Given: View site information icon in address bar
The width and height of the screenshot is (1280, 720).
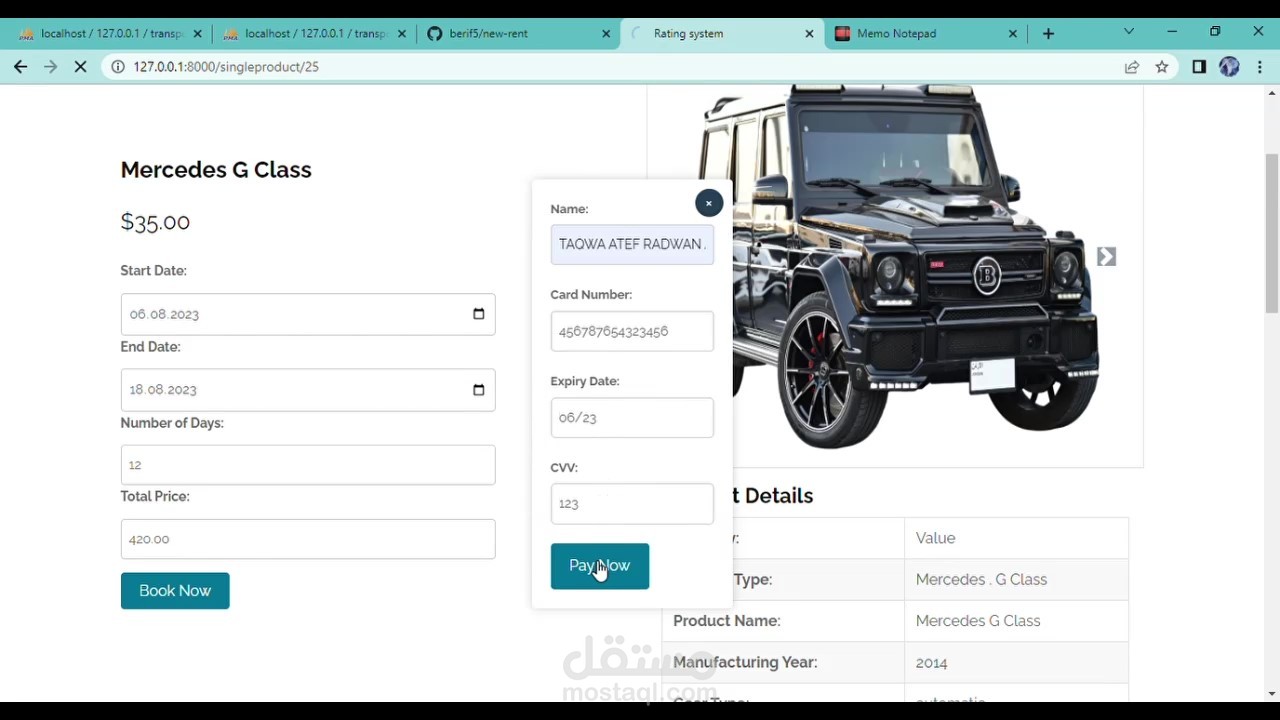Looking at the screenshot, I should pyautogui.click(x=118, y=67).
